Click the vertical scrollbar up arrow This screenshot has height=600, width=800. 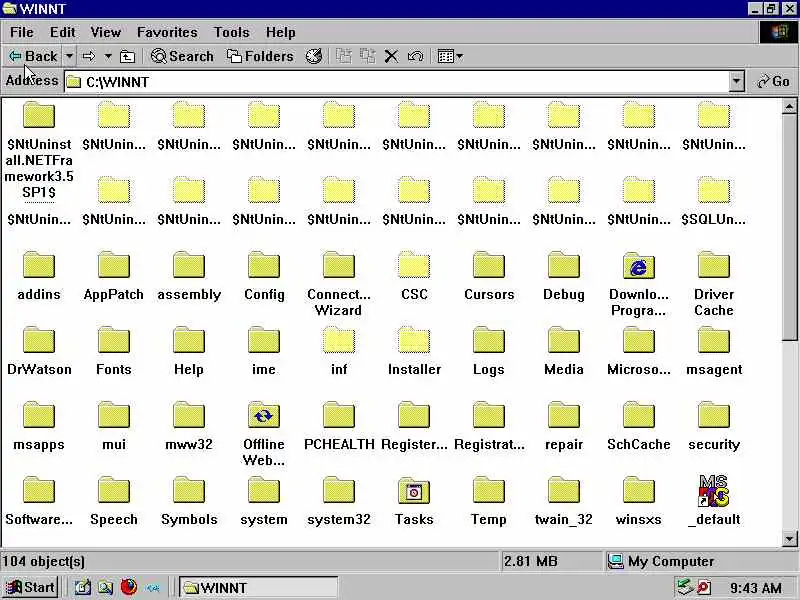pyautogui.click(x=789, y=107)
